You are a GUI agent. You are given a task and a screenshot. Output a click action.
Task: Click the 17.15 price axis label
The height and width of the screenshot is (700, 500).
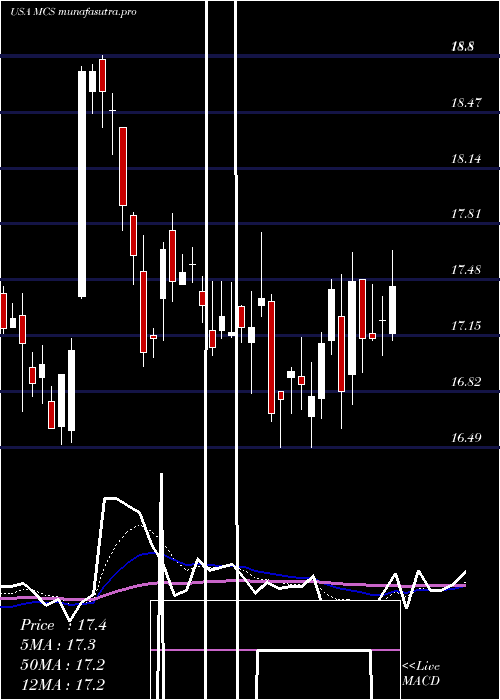tap(467, 326)
